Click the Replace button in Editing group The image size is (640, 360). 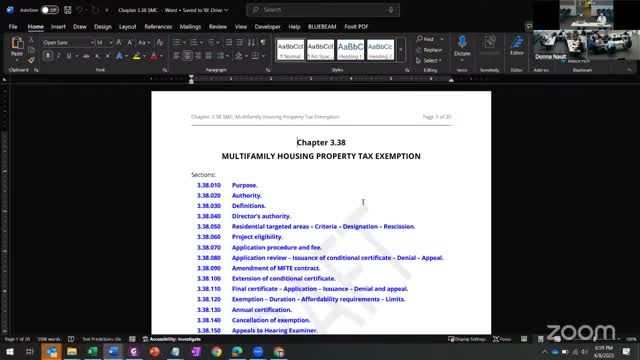pyautogui.click(x=429, y=50)
